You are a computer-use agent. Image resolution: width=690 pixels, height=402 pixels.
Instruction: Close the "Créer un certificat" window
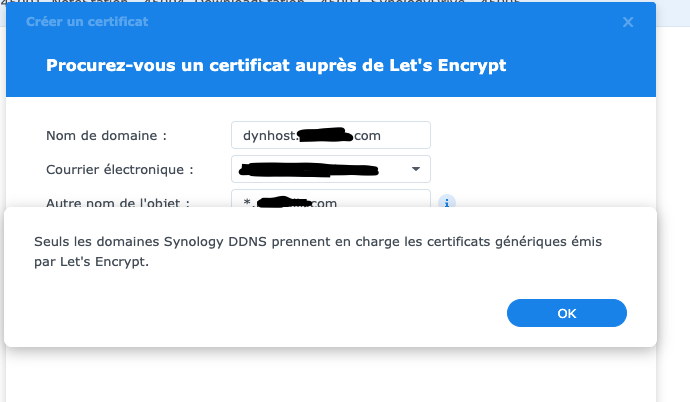pyautogui.click(x=628, y=21)
